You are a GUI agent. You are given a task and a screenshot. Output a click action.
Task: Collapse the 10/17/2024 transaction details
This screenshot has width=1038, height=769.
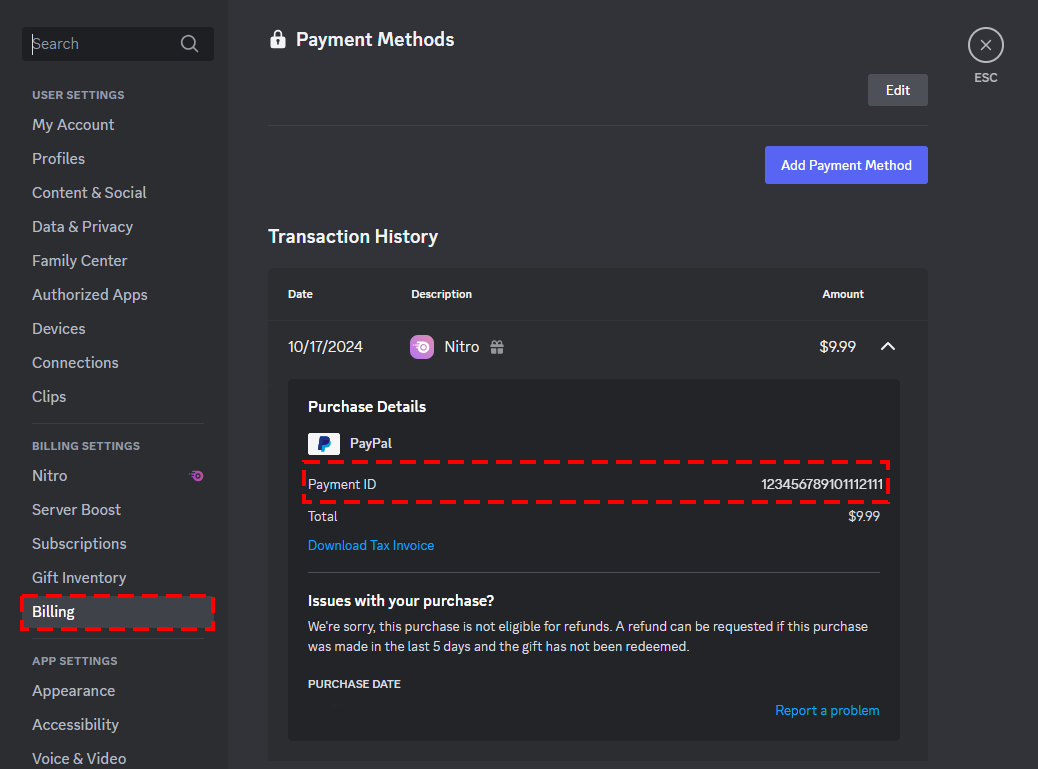(888, 346)
